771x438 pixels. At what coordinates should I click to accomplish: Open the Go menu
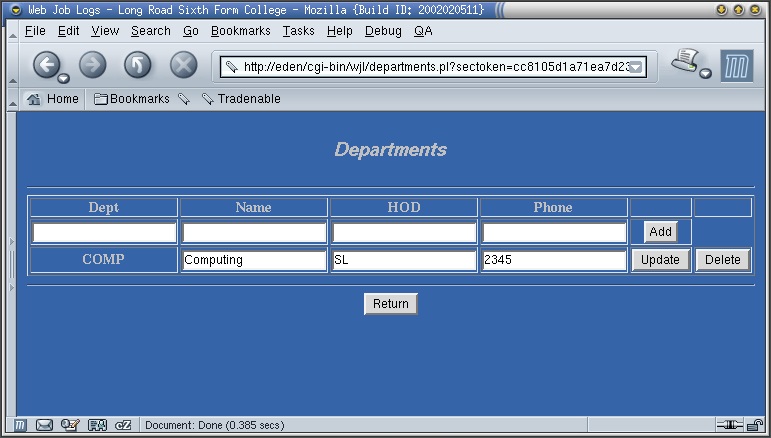tap(190, 31)
